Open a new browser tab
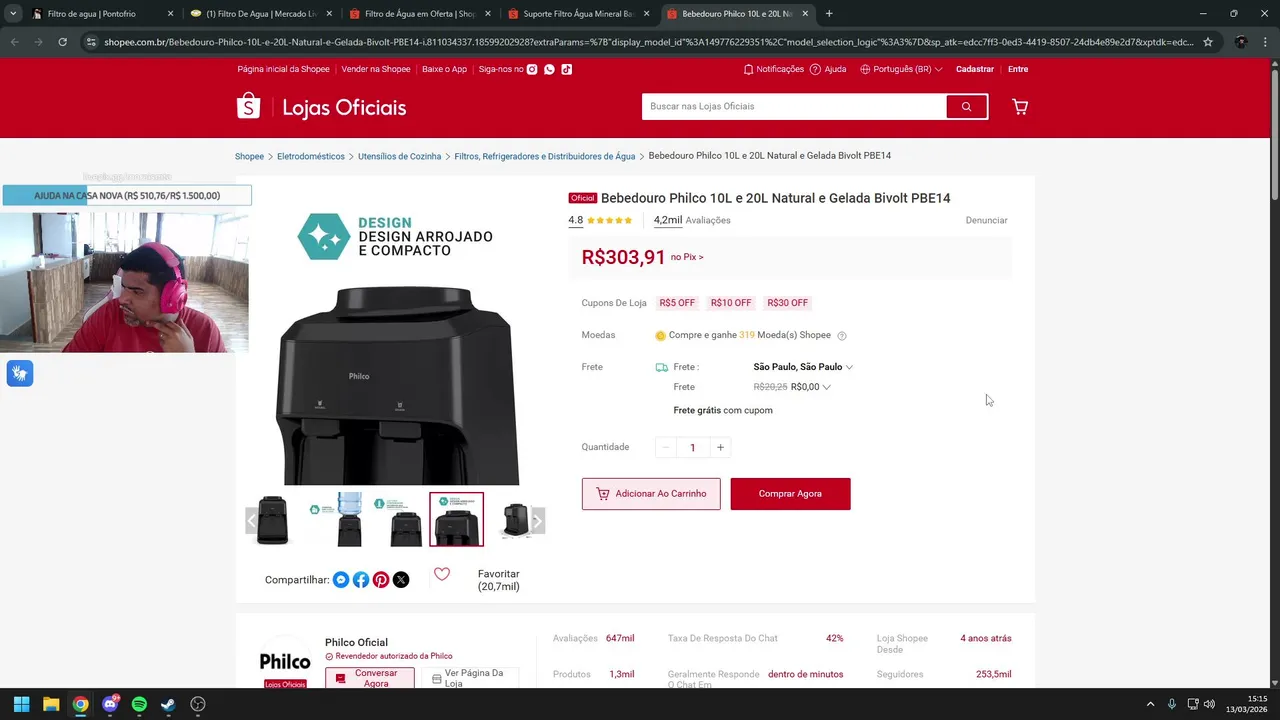Image resolution: width=1280 pixels, height=720 pixels. tap(829, 14)
